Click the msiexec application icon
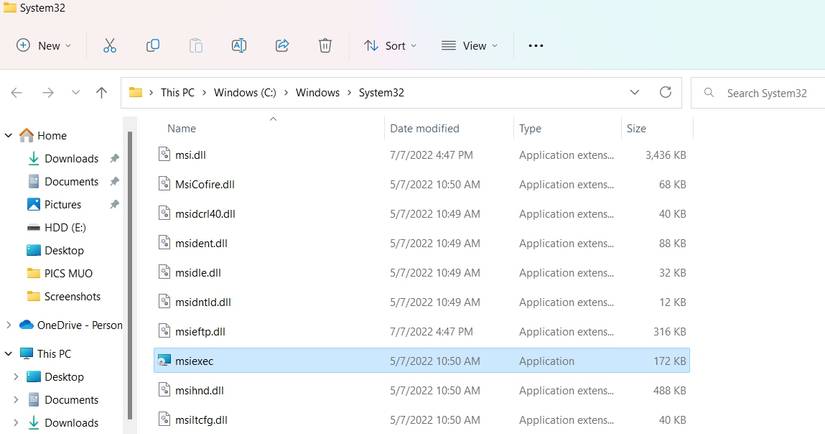The image size is (825, 434). 164,361
